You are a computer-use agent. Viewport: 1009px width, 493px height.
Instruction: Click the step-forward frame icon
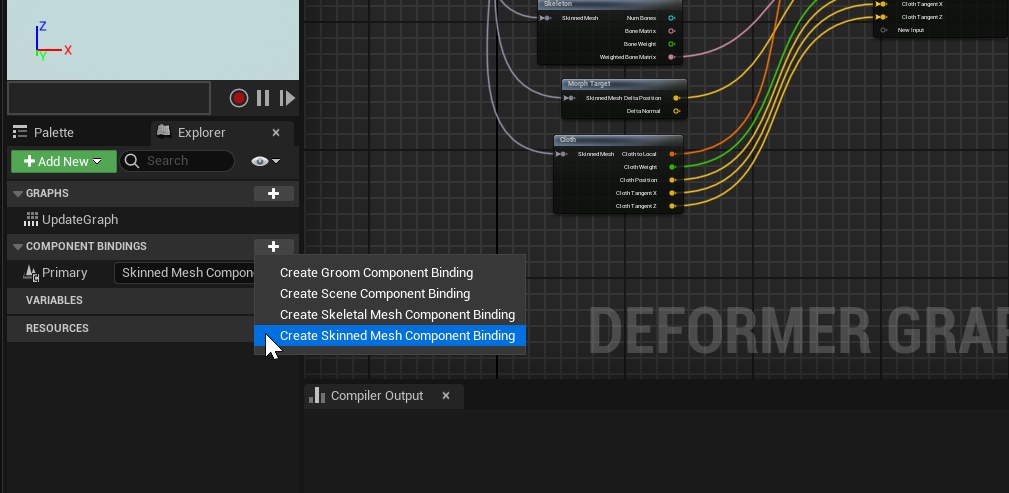tap(287, 98)
